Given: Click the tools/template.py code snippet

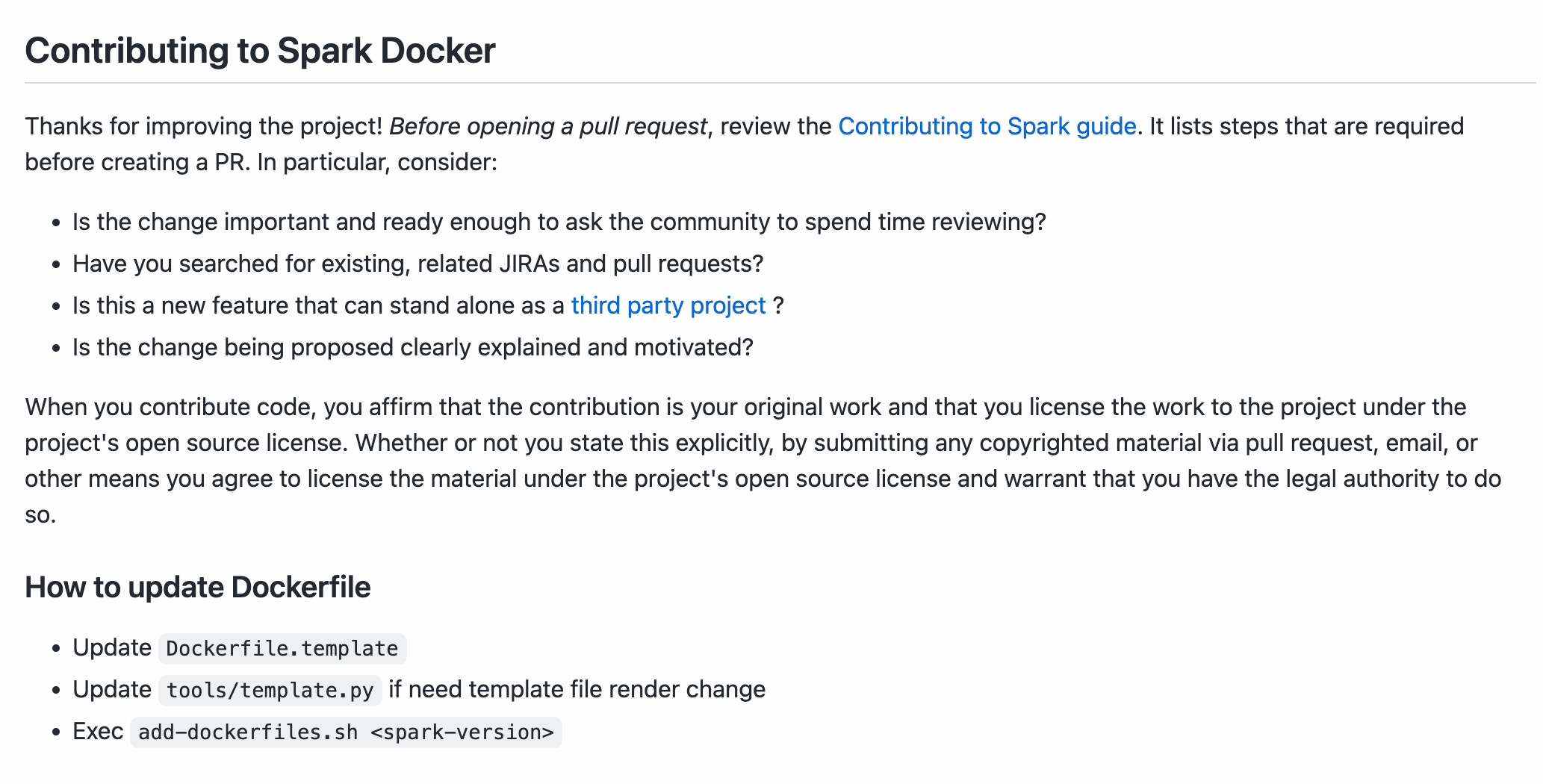Looking at the screenshot, I should [x=270, y=690].
